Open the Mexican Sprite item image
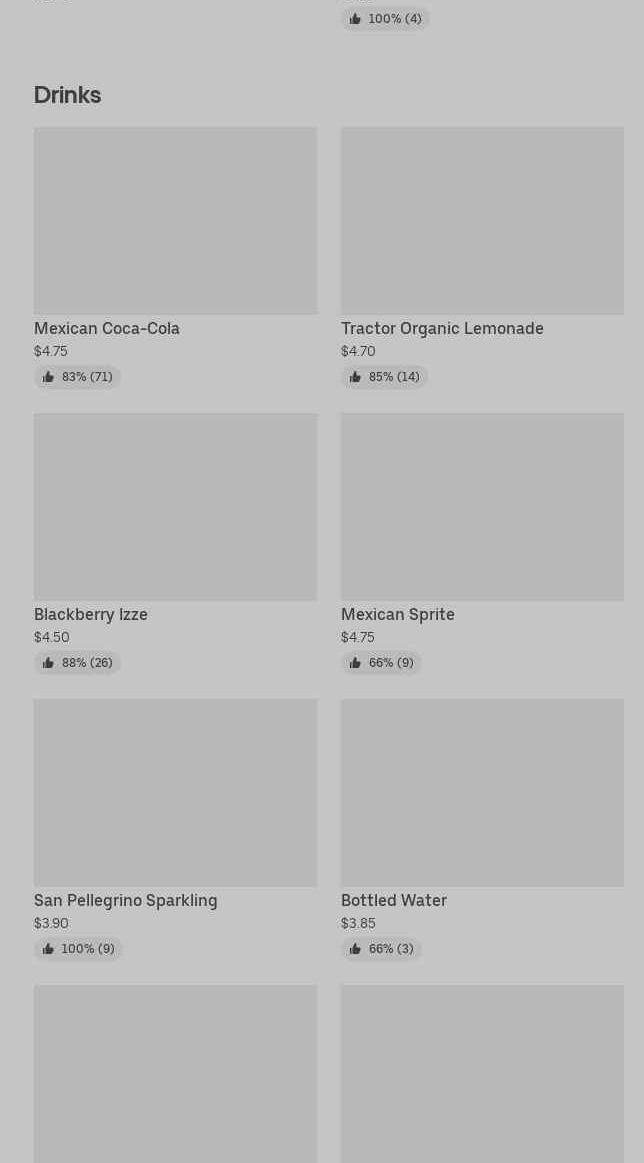644x1163 pixels. pos(482,506)
